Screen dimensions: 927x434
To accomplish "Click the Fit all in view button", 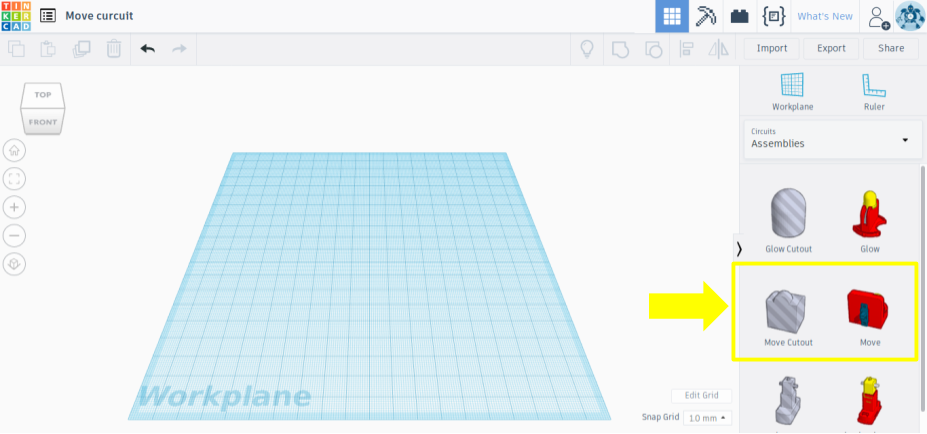I will coord(14,179).
